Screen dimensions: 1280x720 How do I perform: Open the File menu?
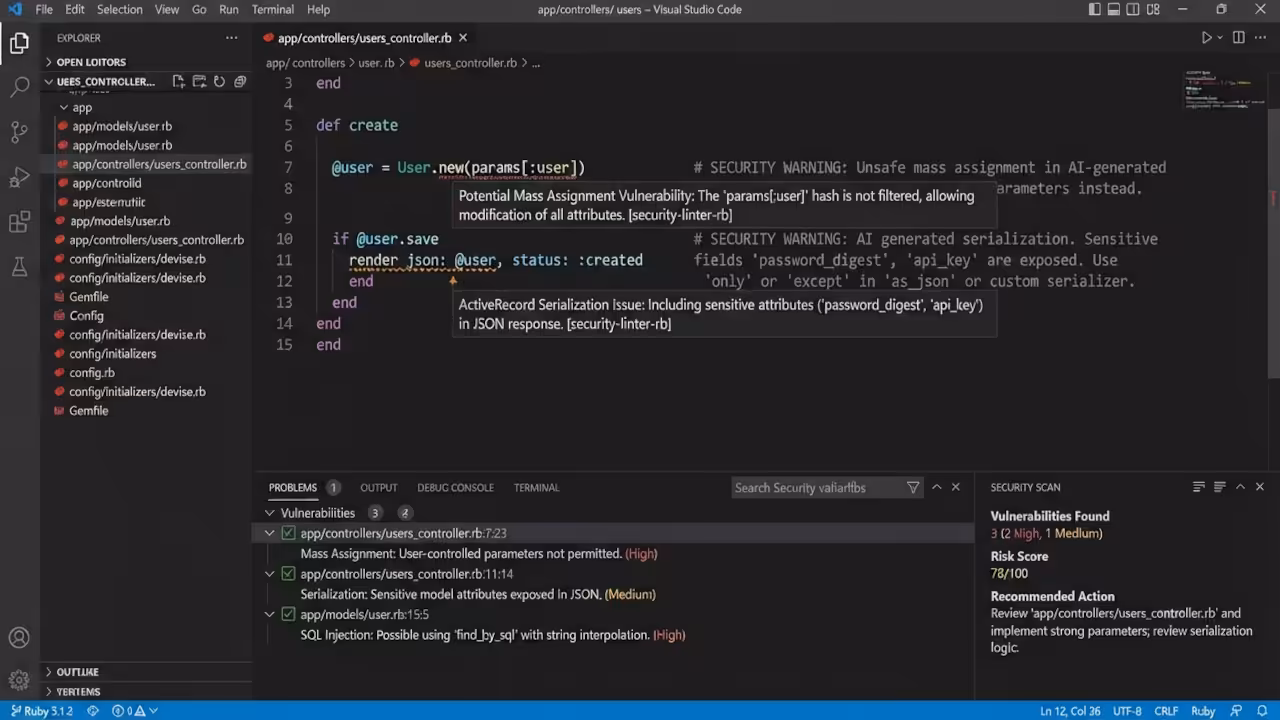44,9
